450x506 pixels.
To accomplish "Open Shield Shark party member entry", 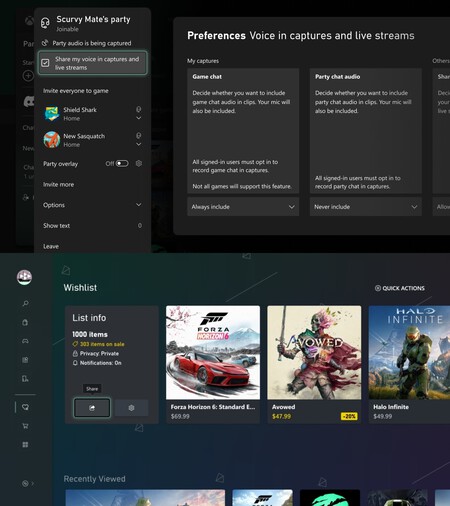I will [x=92, y=114].
